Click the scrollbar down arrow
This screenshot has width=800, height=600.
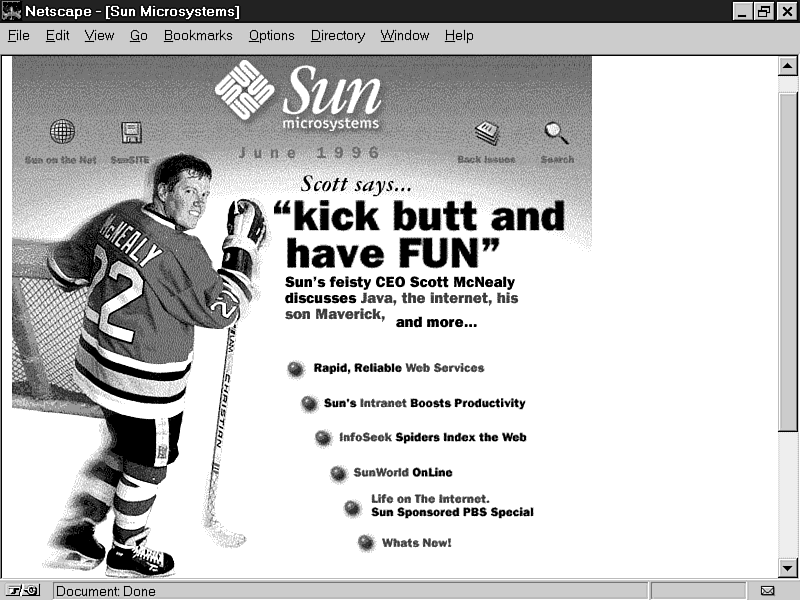(x=787, y=568)
